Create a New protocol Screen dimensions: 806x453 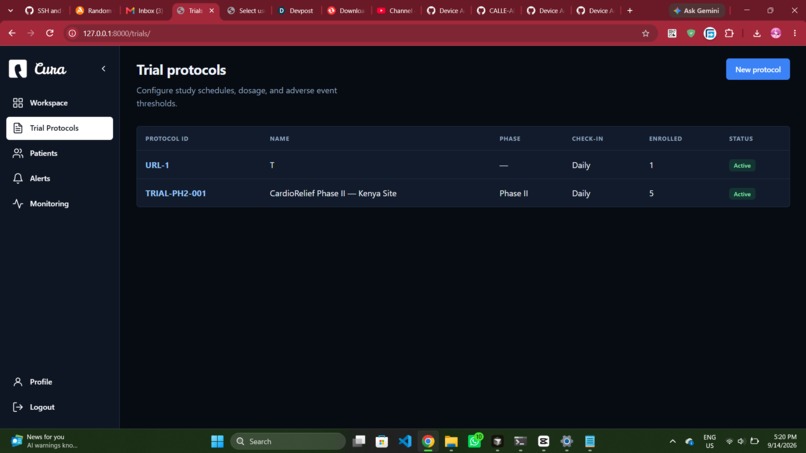click(x=758, y=69)
